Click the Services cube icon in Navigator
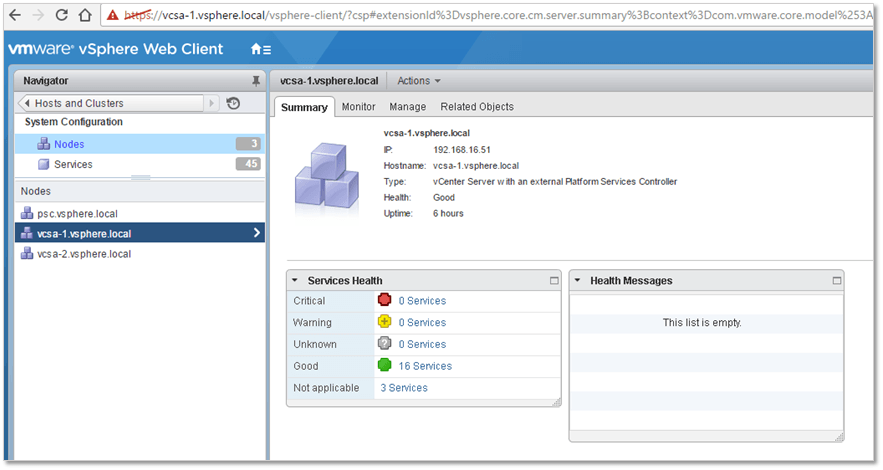 43,164
